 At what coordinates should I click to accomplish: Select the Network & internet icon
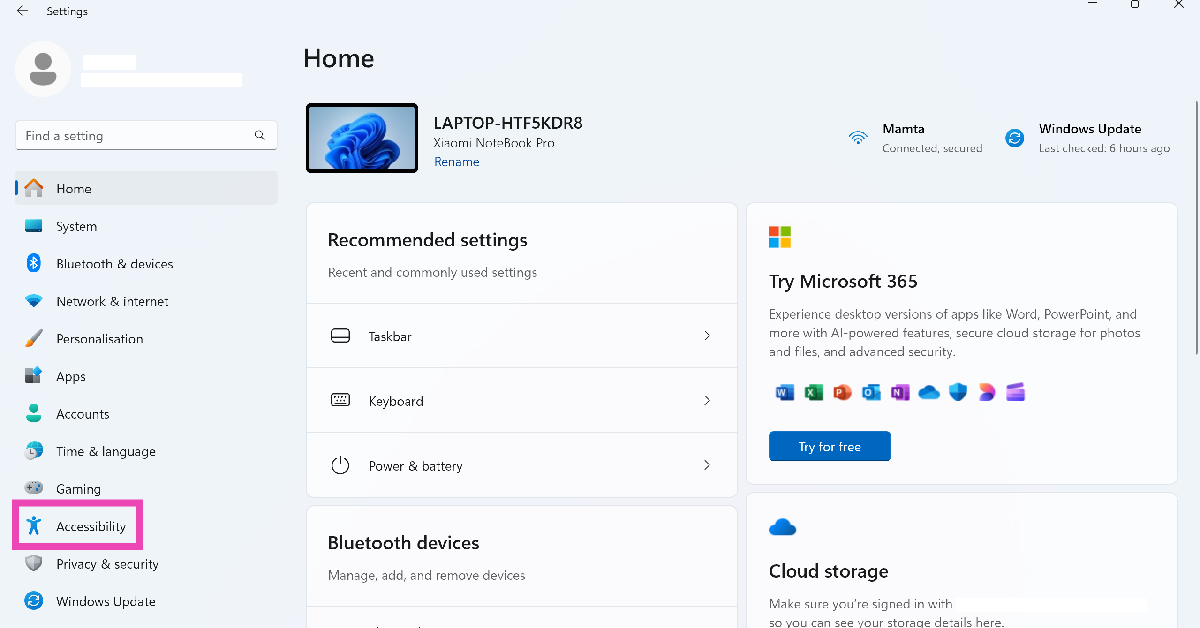point(34,301)
